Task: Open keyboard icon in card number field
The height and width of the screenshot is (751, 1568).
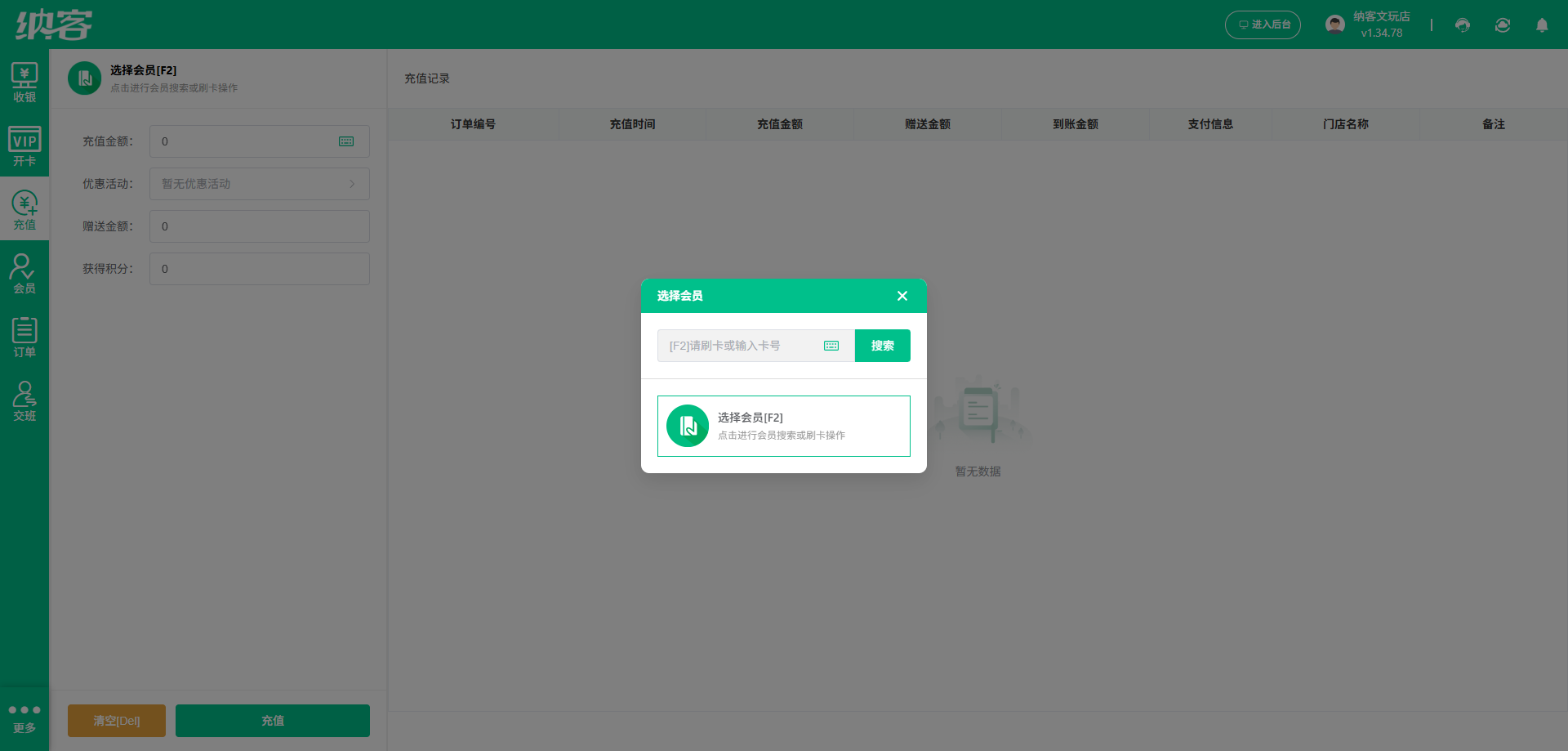Action: tap(831, 346)
